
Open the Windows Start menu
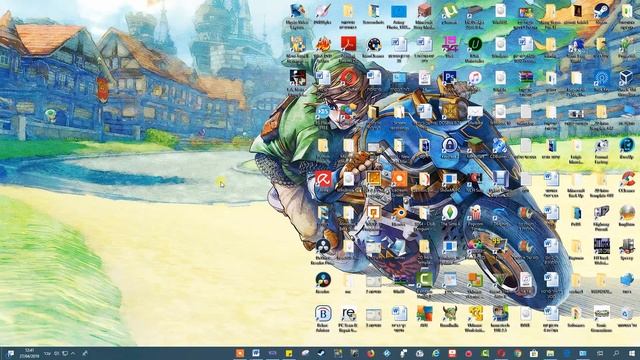click(x=631, y=353)
